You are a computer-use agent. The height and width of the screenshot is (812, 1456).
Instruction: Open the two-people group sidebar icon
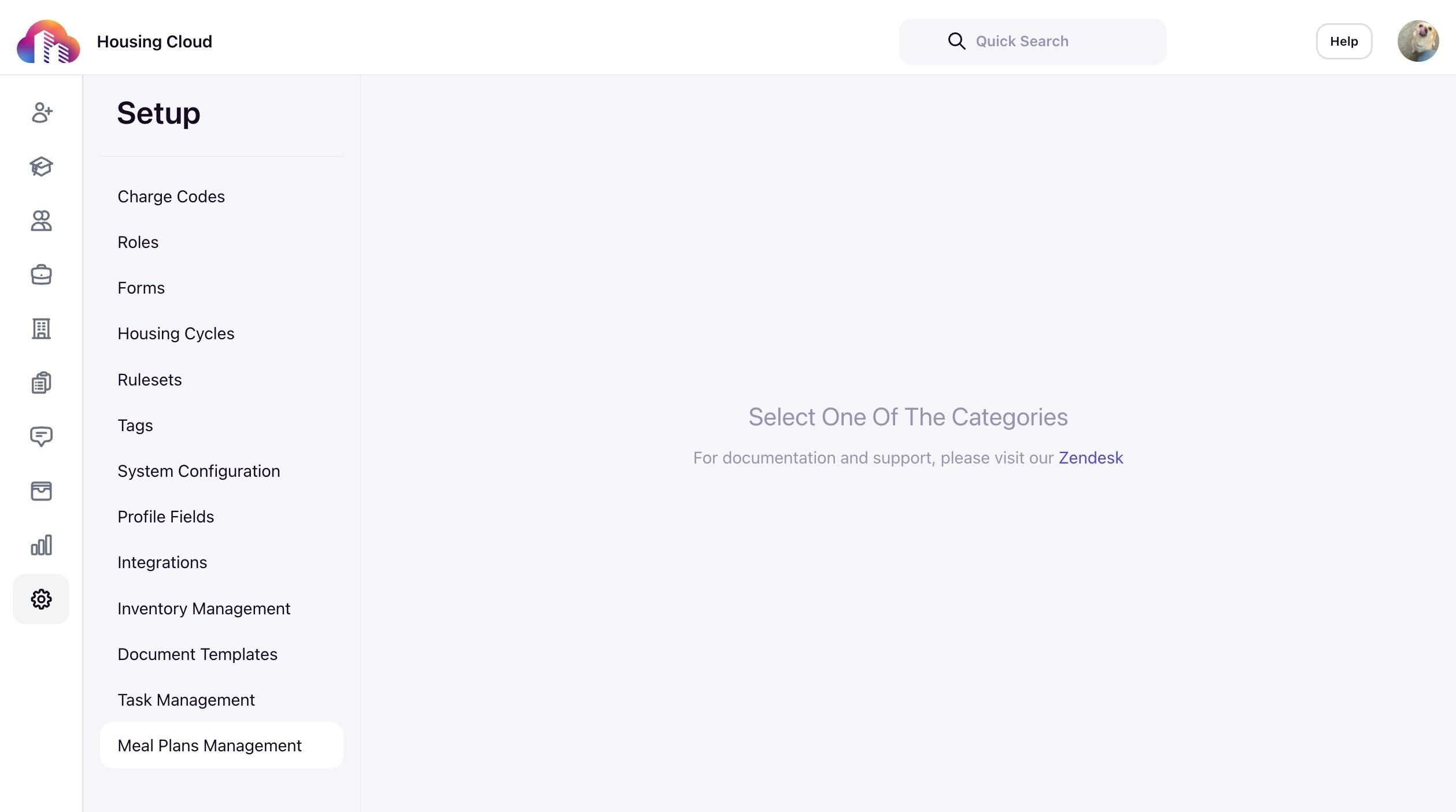tap(41, 221)
